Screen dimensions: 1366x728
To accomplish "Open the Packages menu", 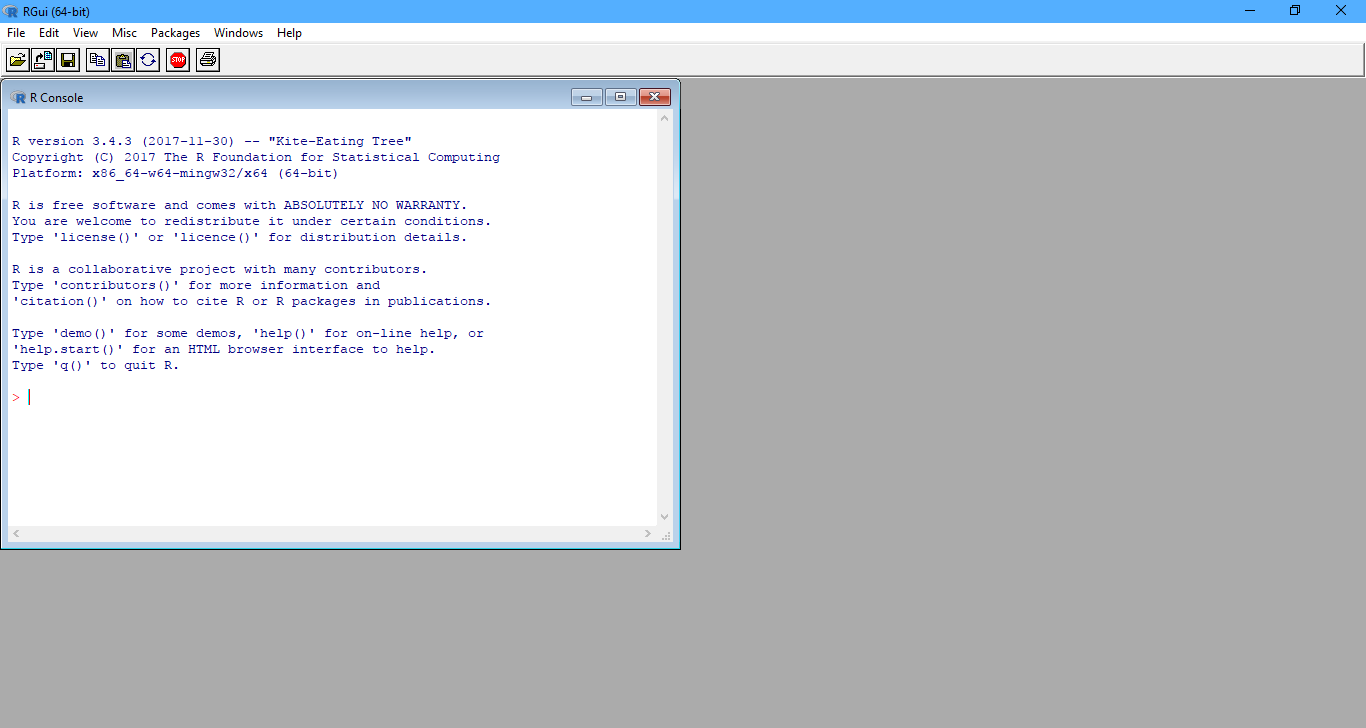I will point(176,33).
